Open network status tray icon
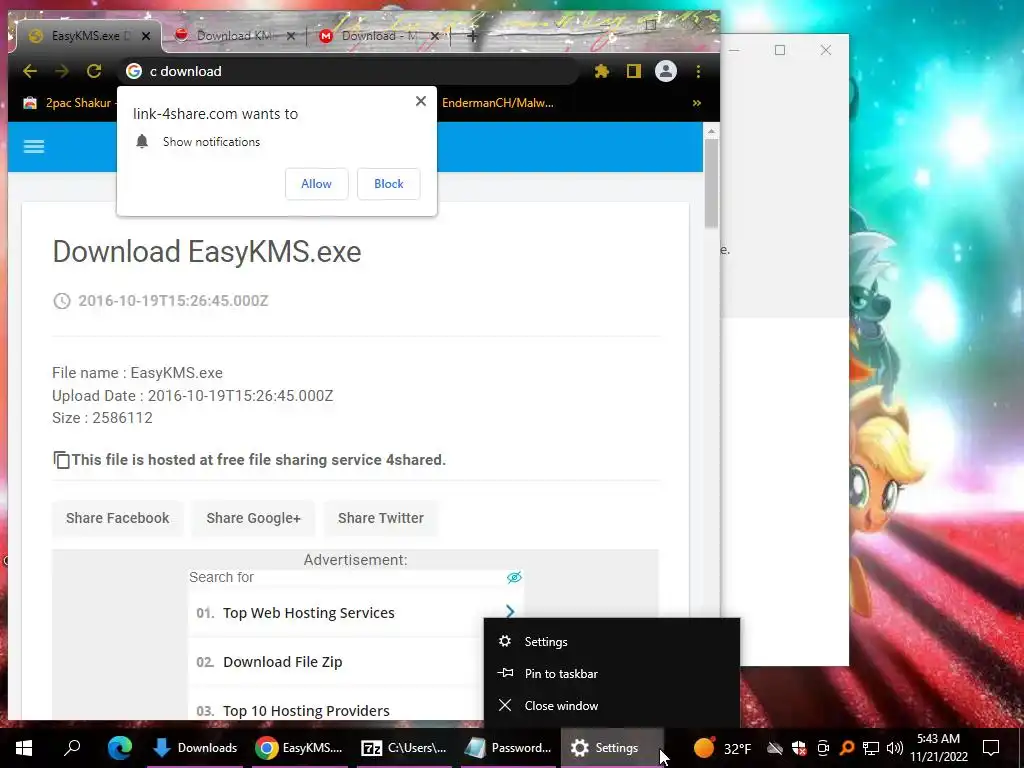Screen dimensions: 1024x768 [871, 748]
